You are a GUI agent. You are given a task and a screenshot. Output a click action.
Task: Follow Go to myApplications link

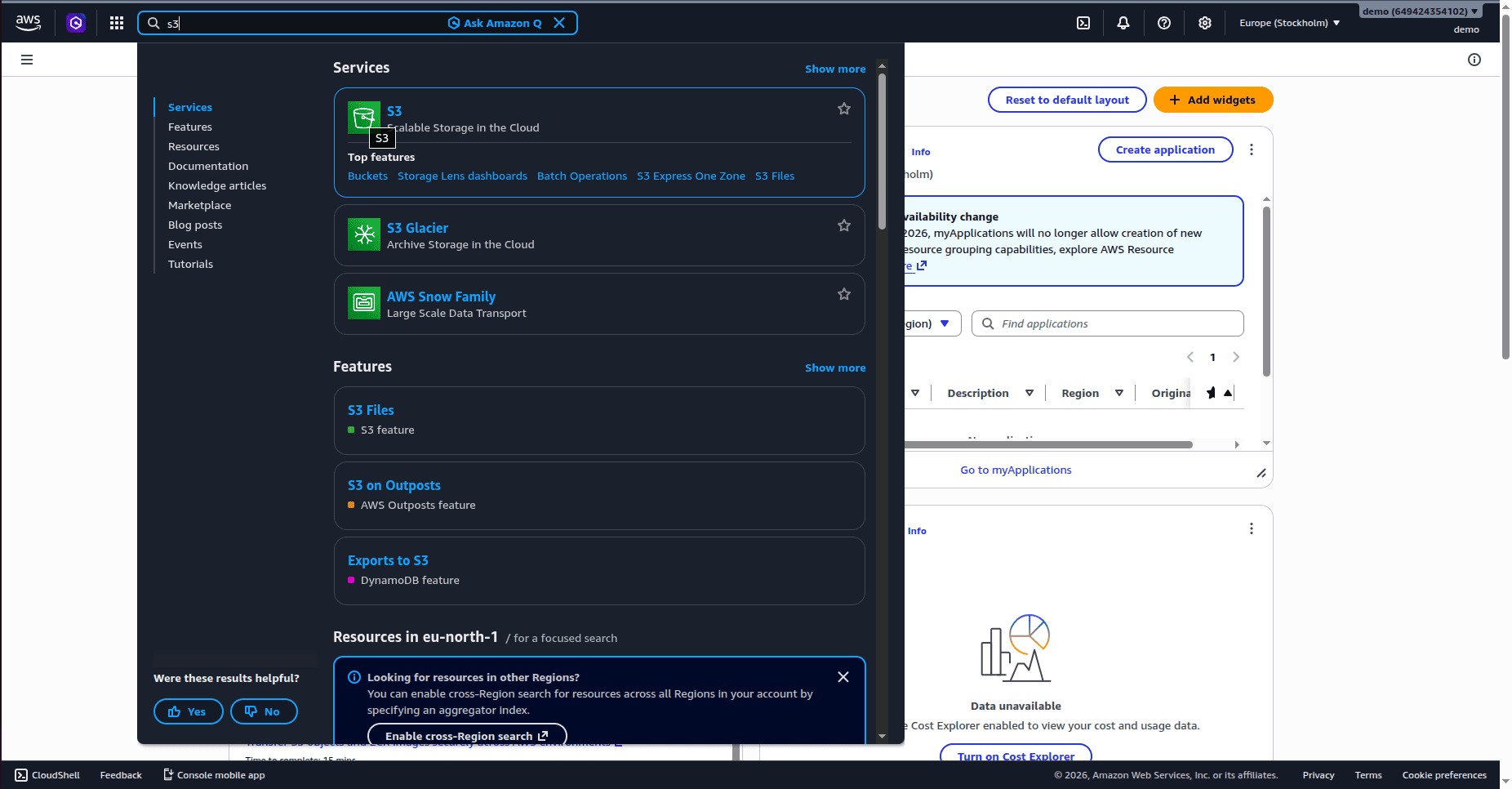(x=1016, y=470)
